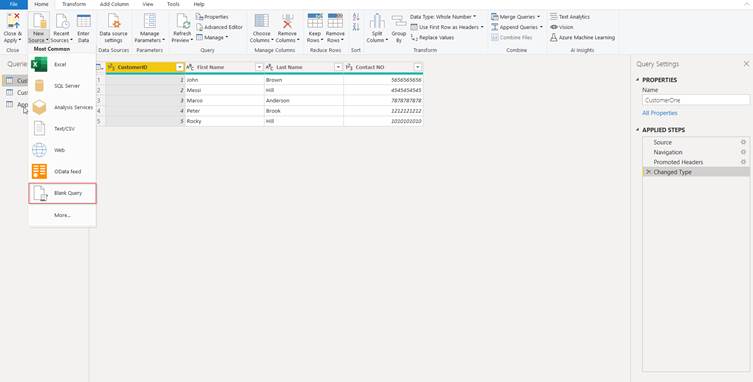Click the query Name input field
This screenshot has width=753, height=382.
[696, 100]
